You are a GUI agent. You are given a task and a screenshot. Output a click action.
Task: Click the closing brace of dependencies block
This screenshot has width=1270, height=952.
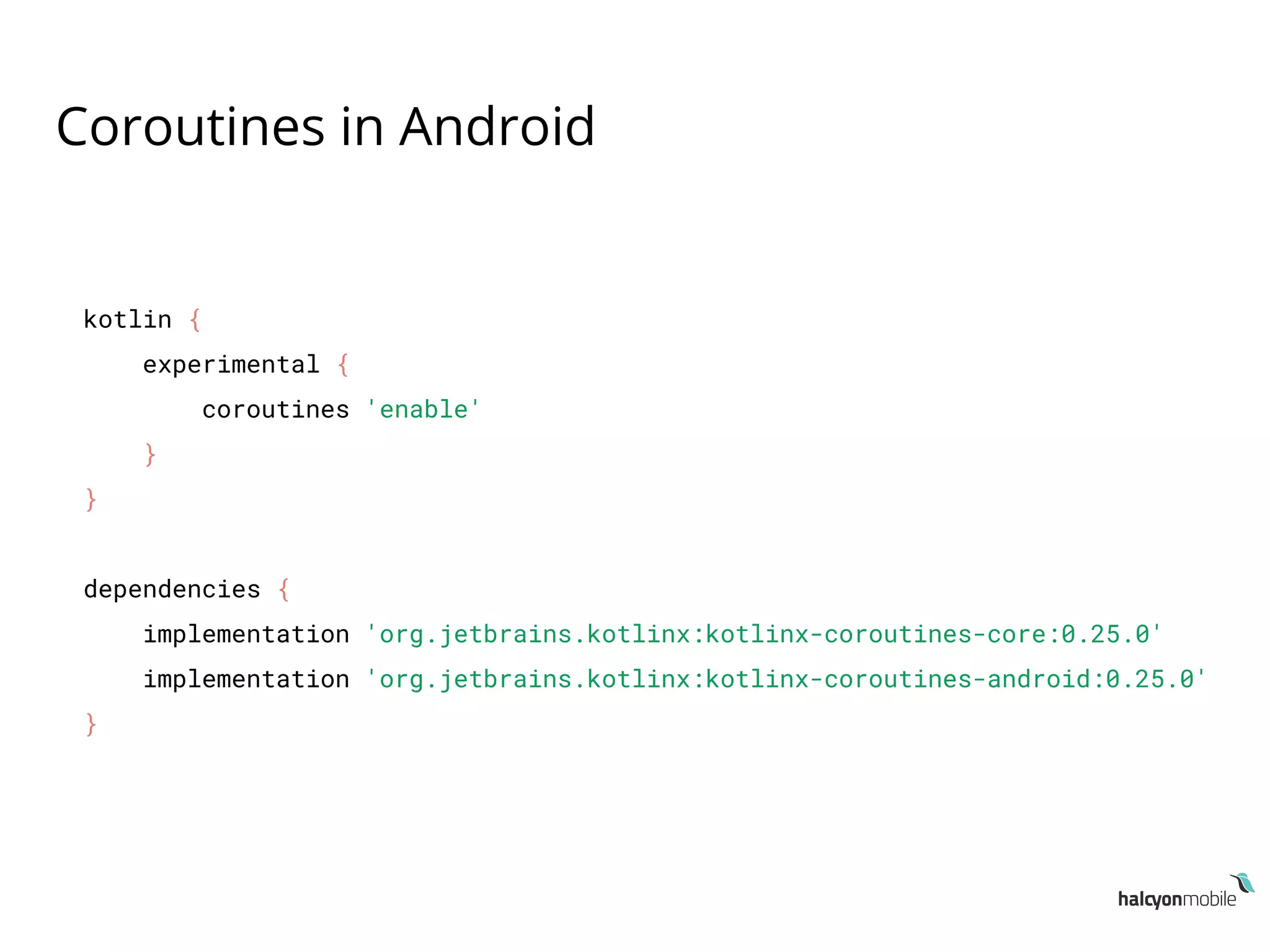pos(91,725)
